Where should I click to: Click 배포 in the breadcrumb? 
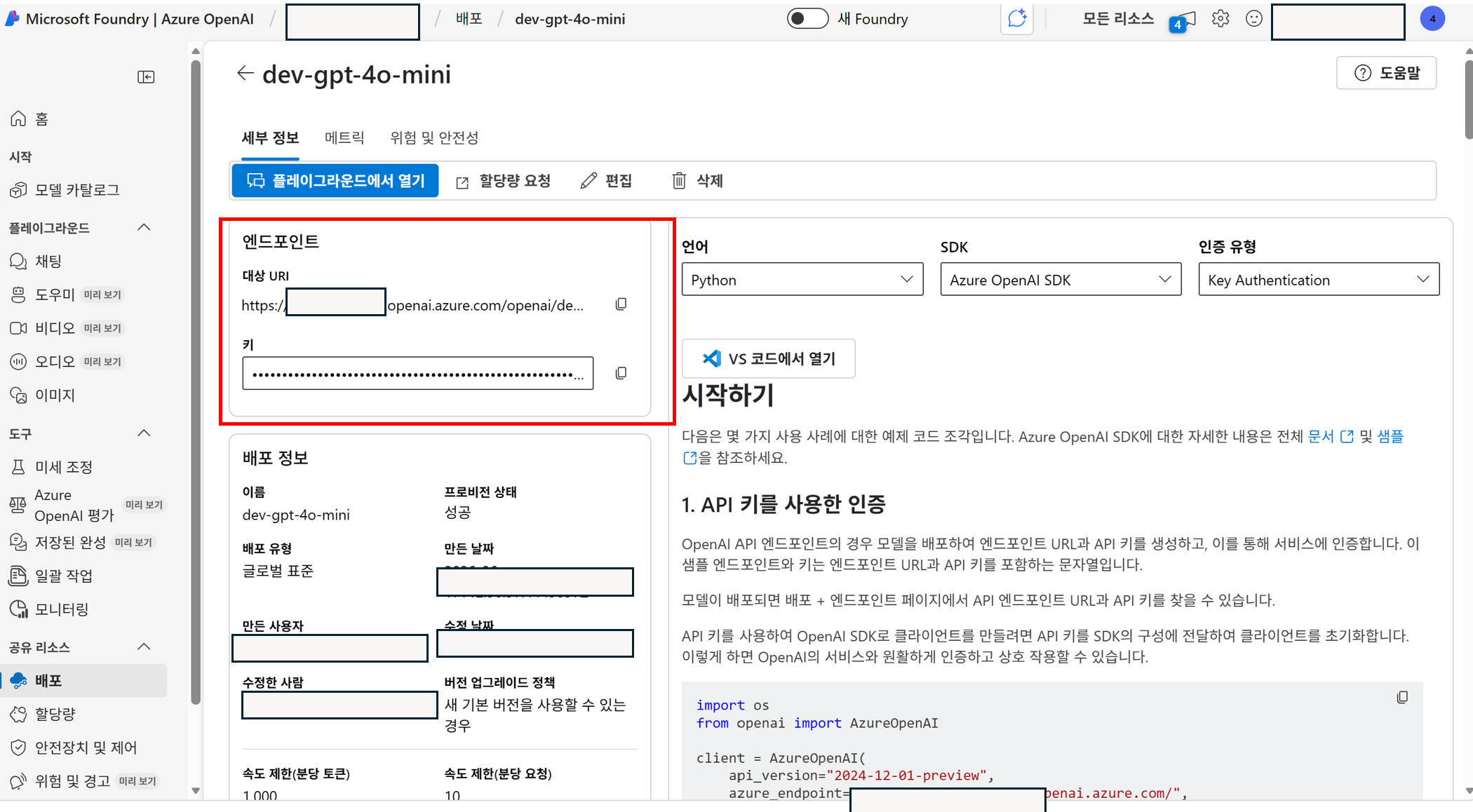click(469, 19)
